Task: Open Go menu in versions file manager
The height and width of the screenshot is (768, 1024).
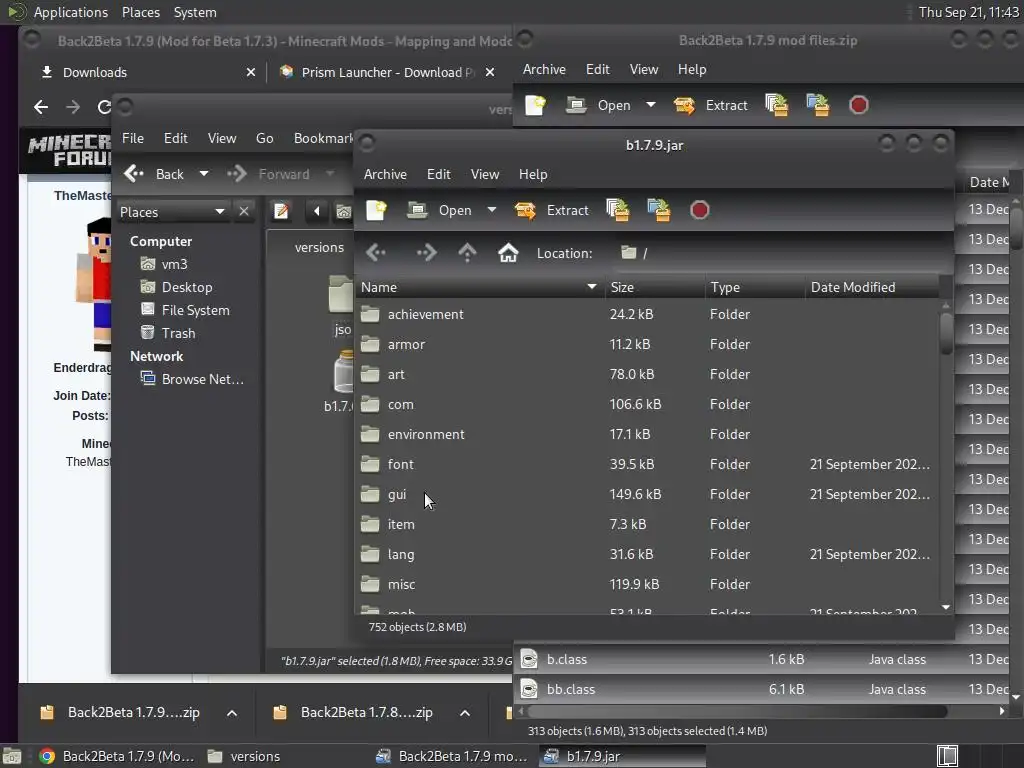Action: (x=264, y=138)
